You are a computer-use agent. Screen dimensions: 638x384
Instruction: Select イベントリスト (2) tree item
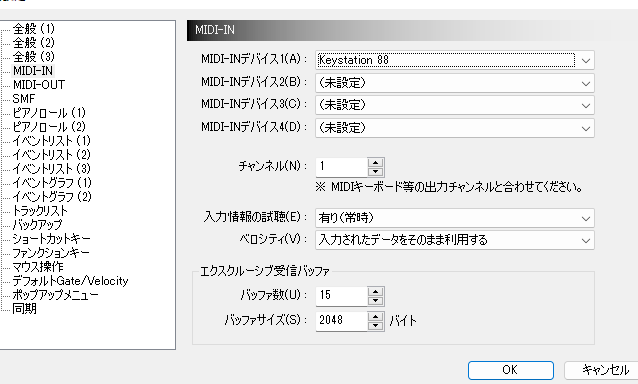coord(51,155)
